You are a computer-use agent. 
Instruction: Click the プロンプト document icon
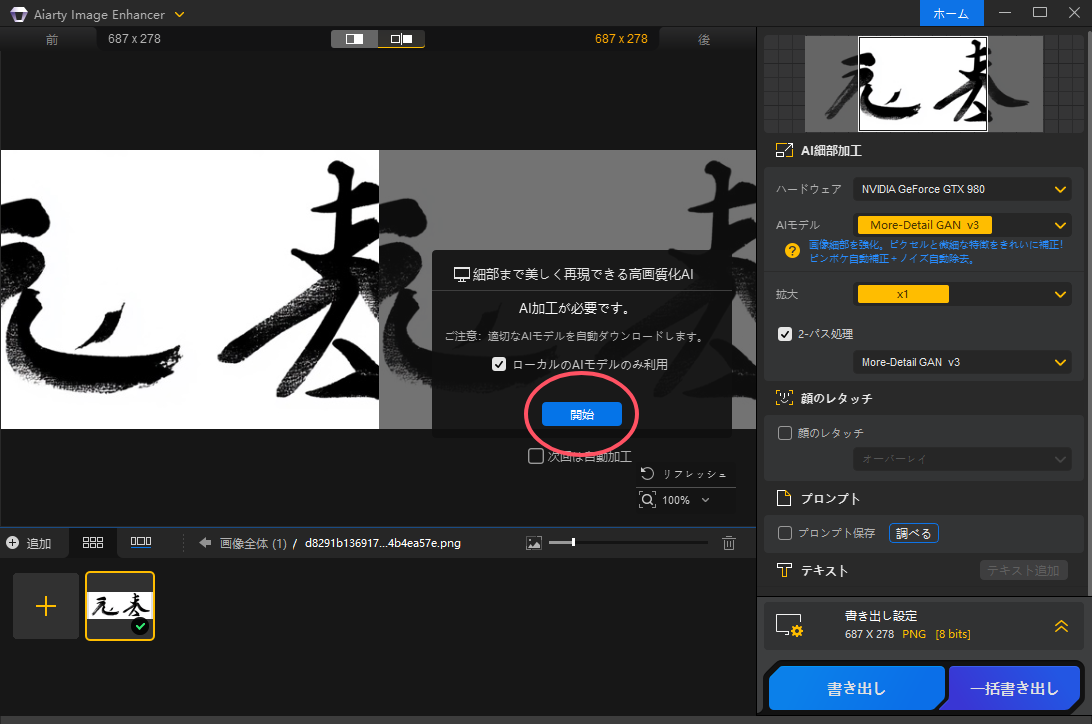(x=784, y=498)
